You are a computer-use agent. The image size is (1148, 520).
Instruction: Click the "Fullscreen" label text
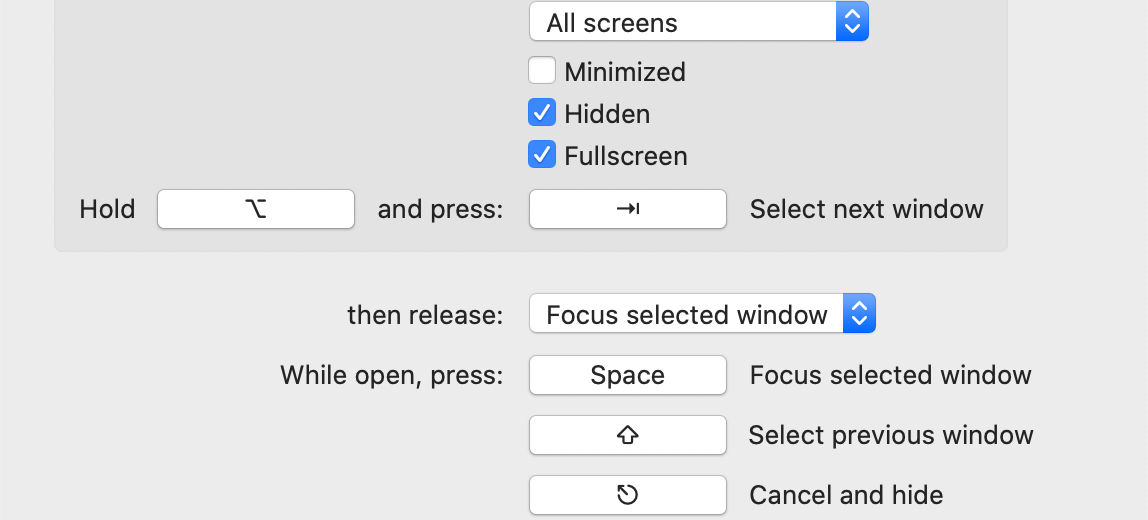pyautogui.click(x=625, y=156)
